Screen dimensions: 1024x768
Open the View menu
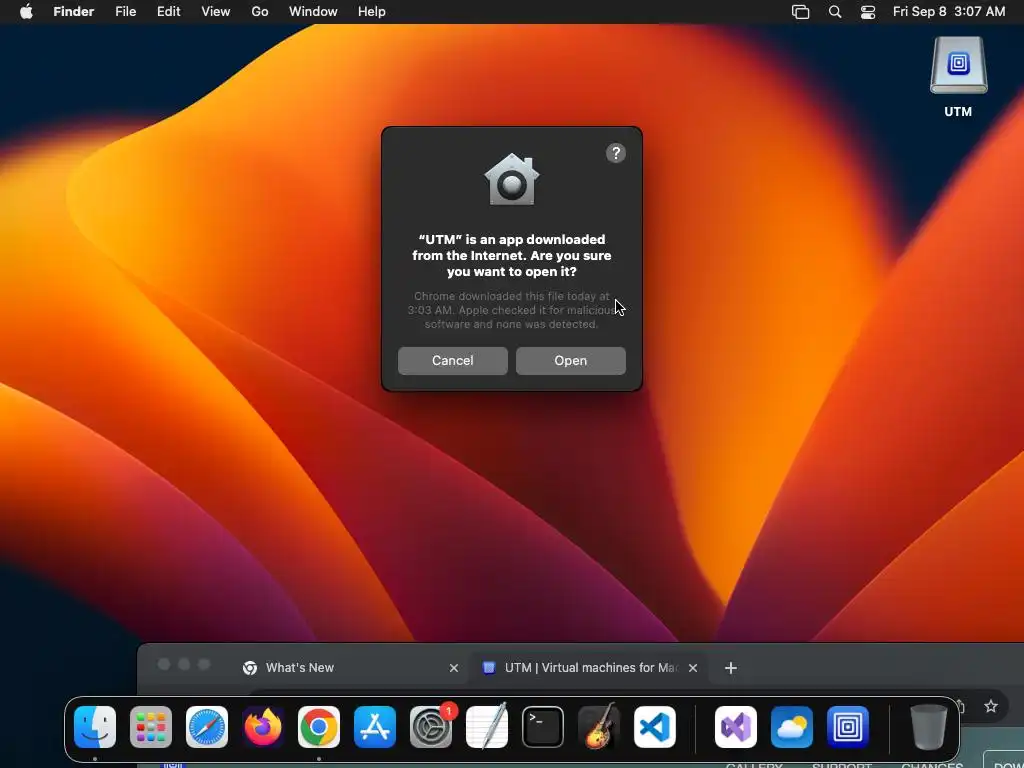point(216,12)
